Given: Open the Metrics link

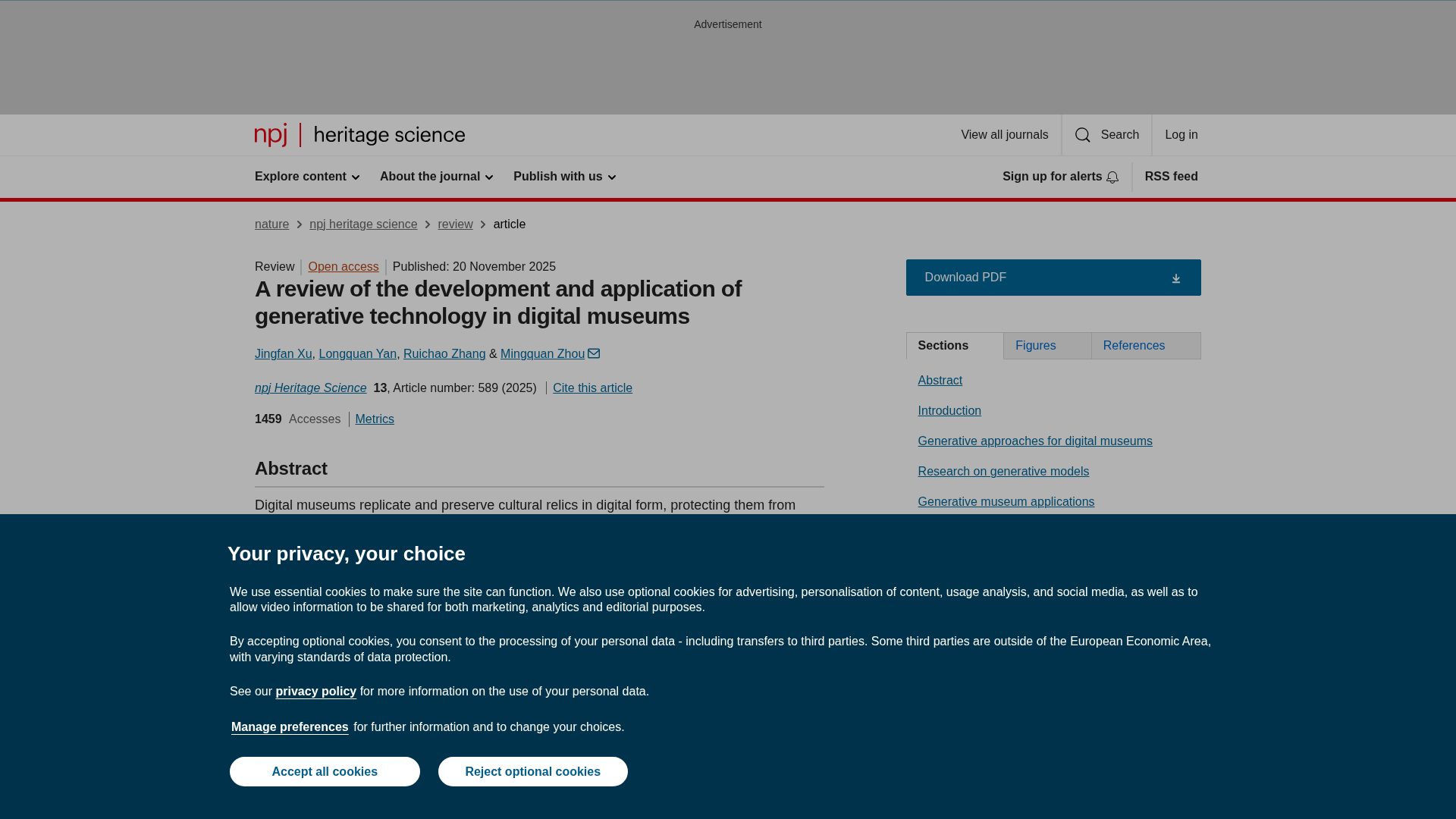Looking at the screenshot, I should point(375,419).
